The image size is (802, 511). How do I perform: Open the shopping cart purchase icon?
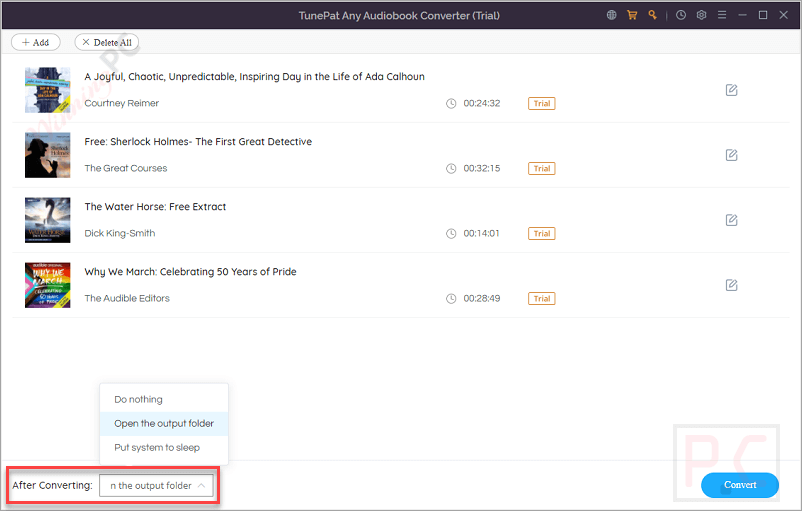(x=632, y=15)
